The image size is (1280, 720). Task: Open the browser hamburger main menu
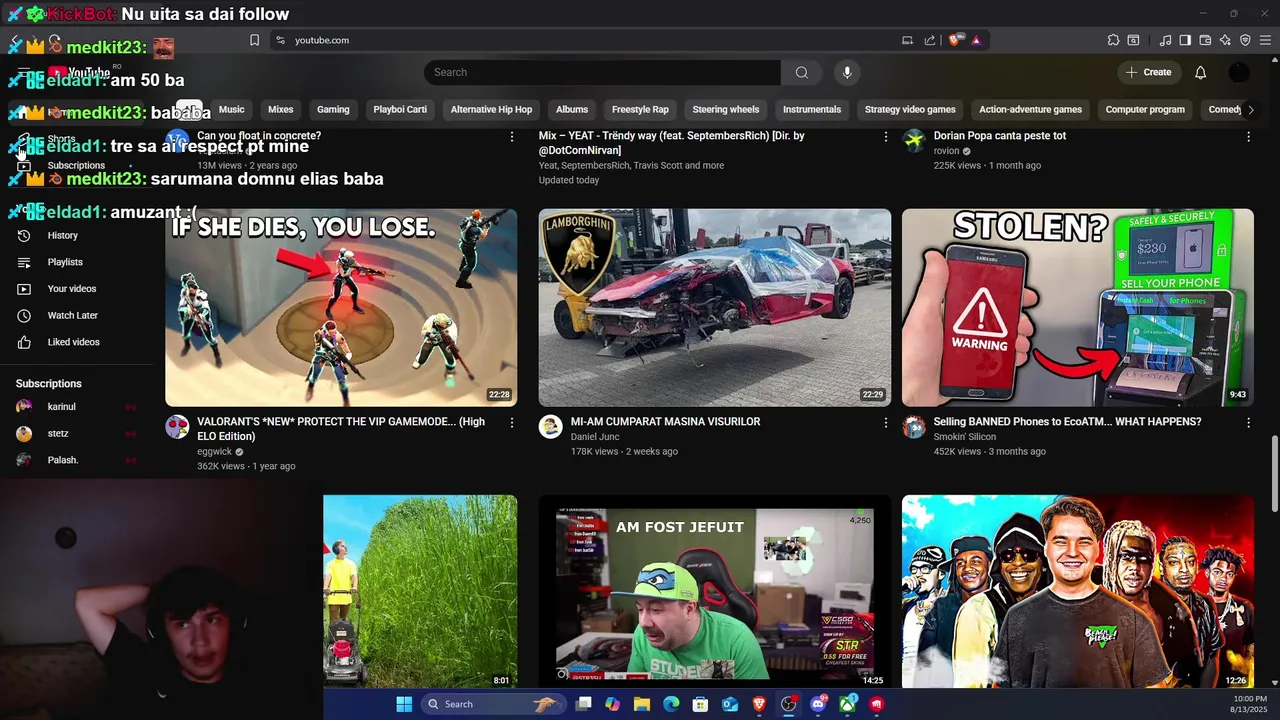coord(1265,40)
